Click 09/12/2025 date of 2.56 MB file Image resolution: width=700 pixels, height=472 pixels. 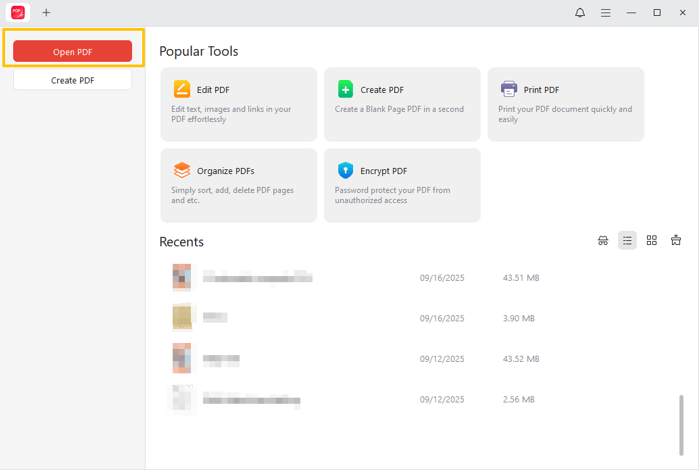coord(442,399)
